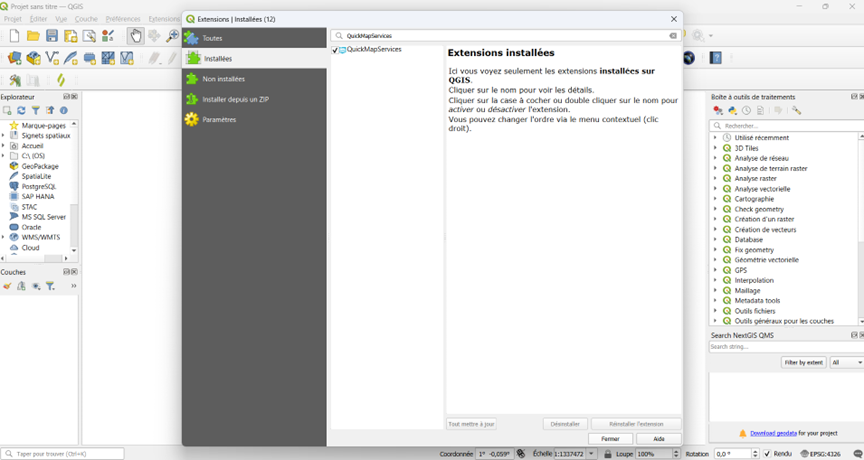Screen dimensions: 864x460
Task: Toggle the Rendu checkbox in status bar
Action: 767,454
